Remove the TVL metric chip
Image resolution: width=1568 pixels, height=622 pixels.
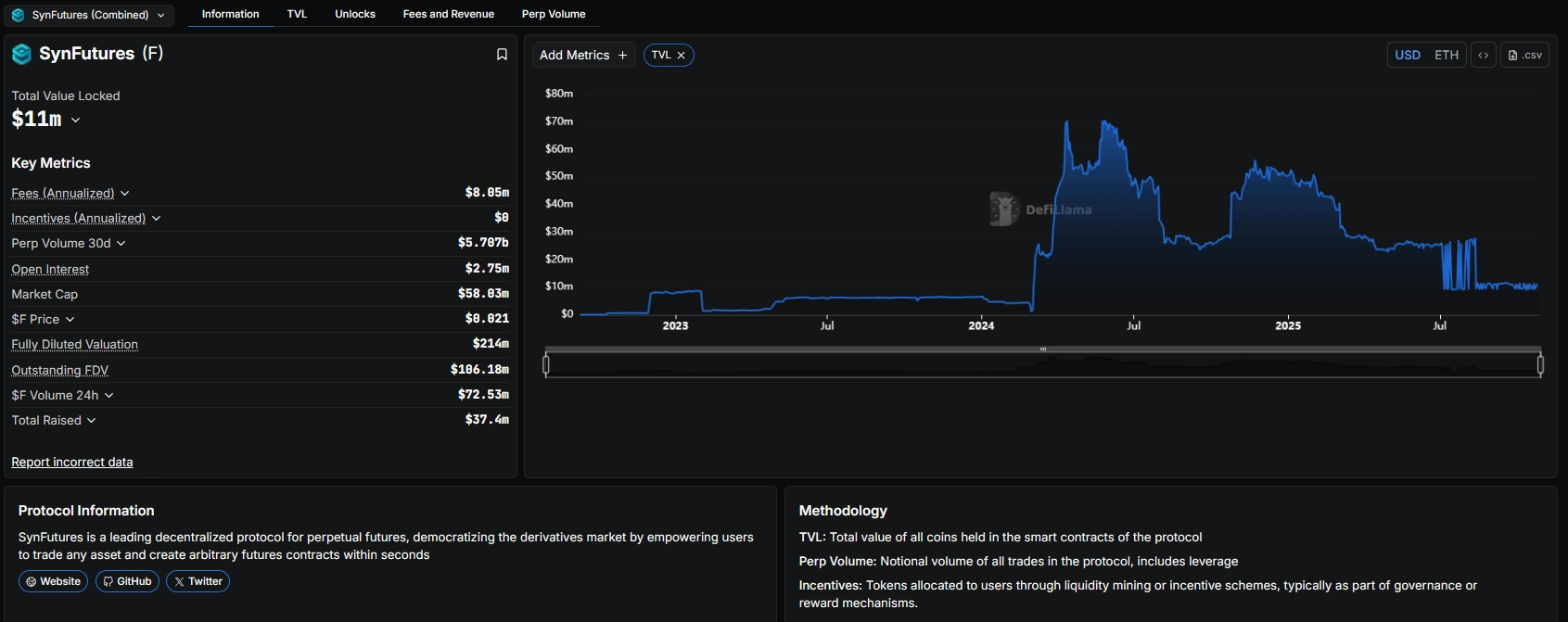tap(681, 56)
